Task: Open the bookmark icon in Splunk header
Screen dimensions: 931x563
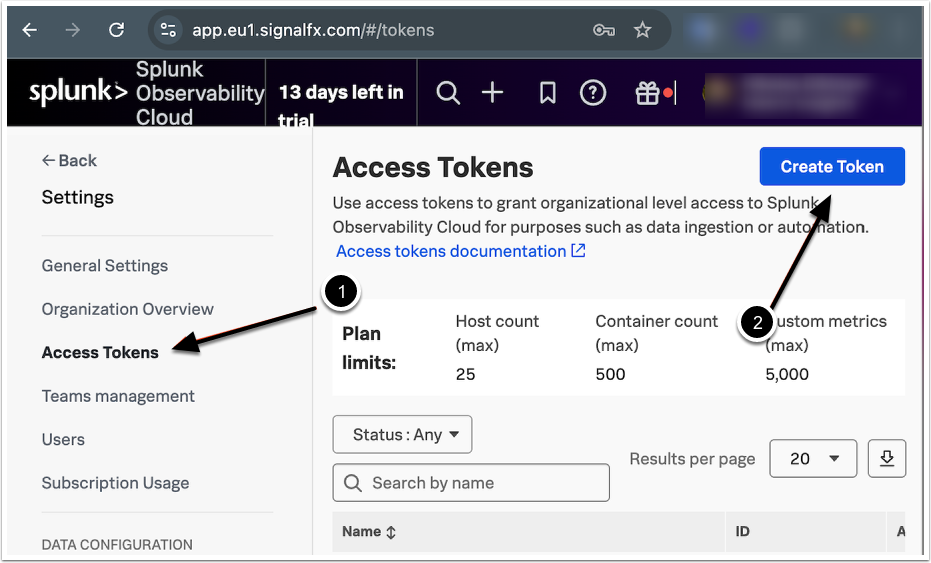Action: 547,93
